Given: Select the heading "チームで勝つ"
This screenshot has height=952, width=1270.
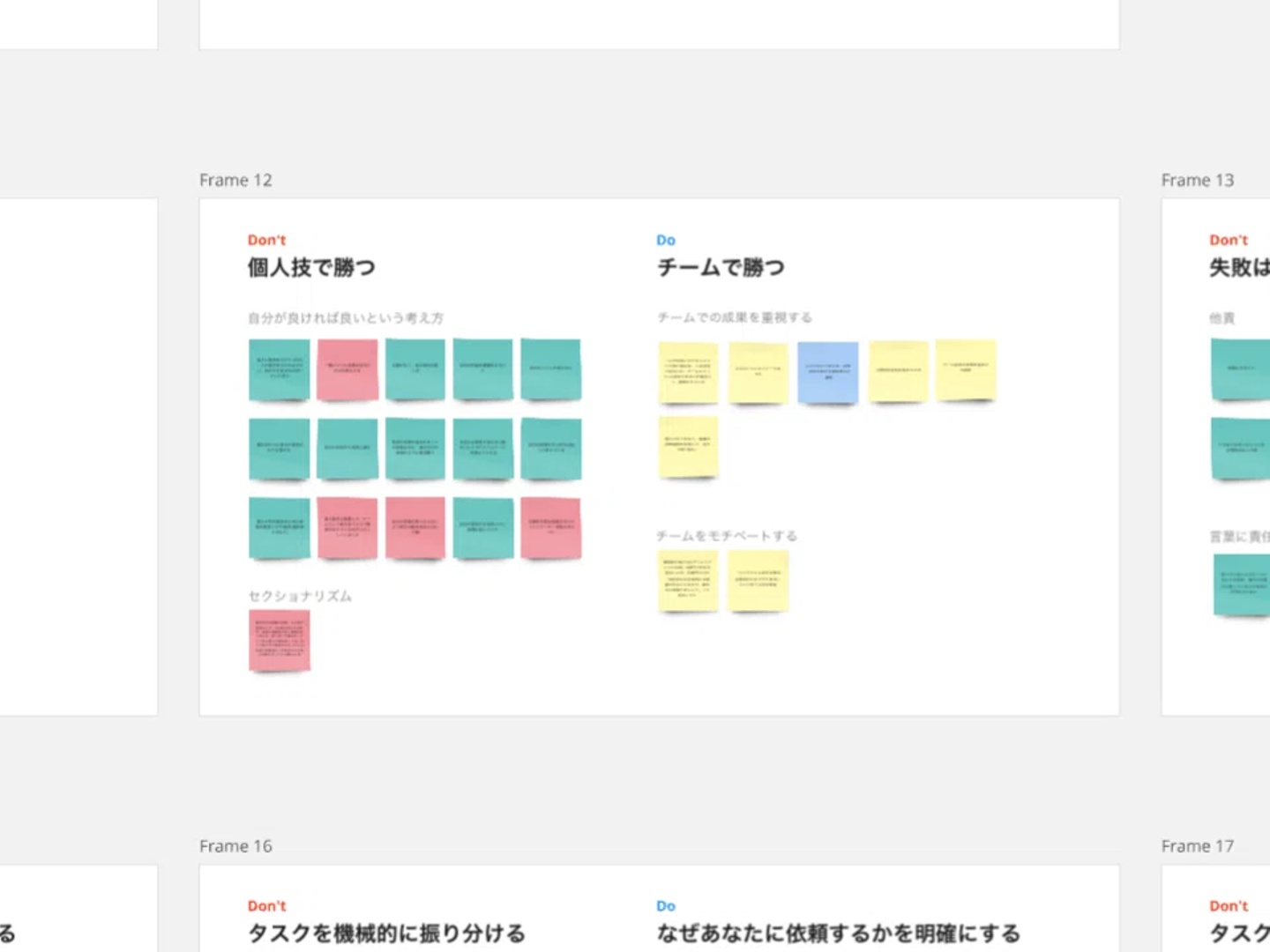Looking at the screenshot, I should [x=721, y=267].
